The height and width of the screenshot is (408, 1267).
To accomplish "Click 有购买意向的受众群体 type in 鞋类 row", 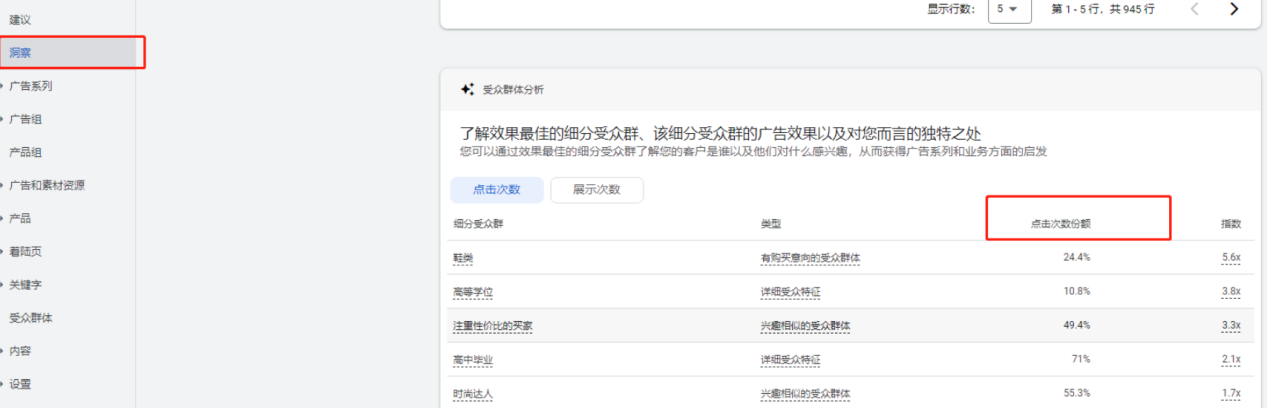I will (x=811, y=258).
